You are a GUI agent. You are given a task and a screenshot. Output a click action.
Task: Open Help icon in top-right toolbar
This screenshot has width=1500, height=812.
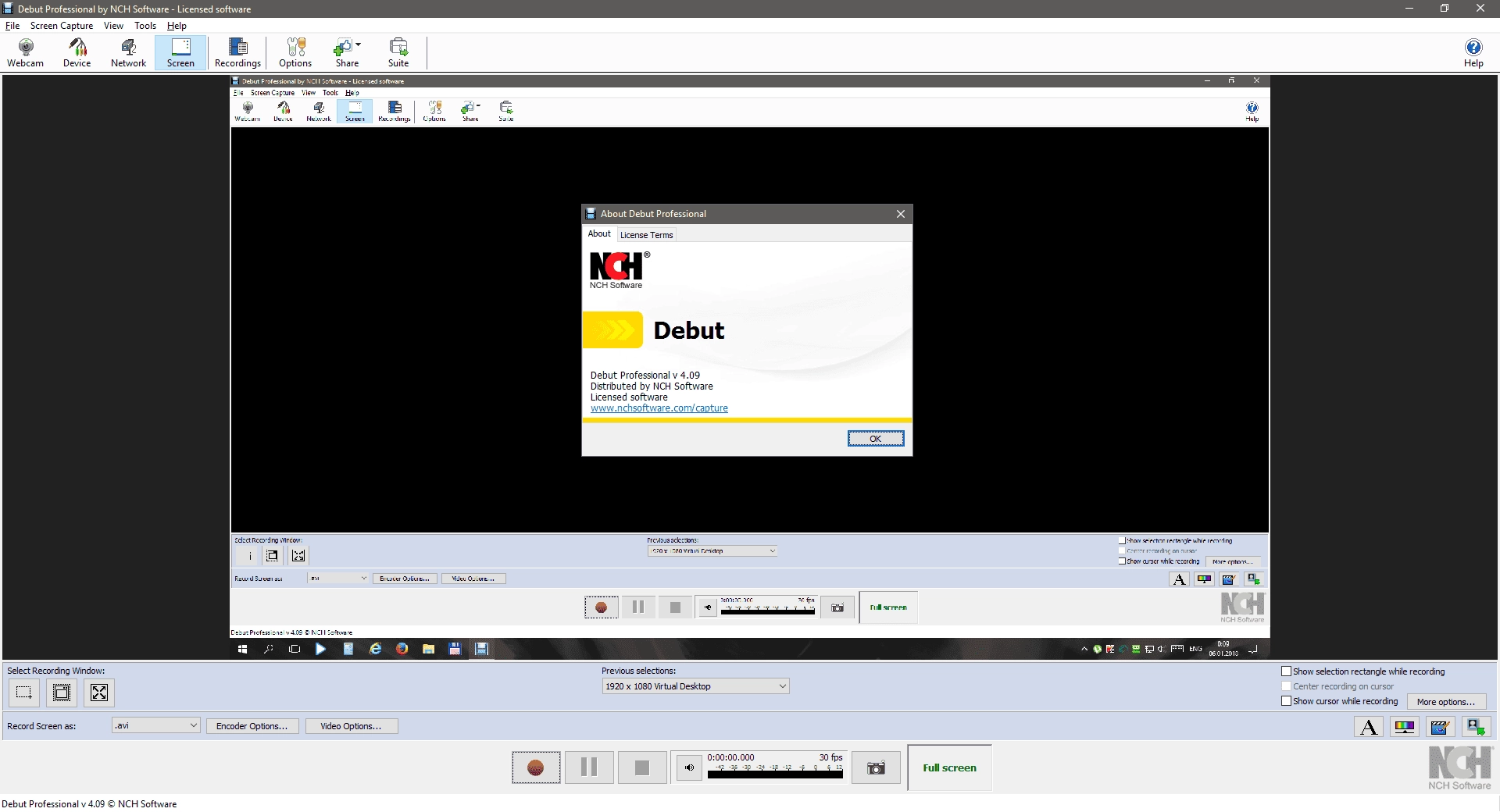[1473, 53]
